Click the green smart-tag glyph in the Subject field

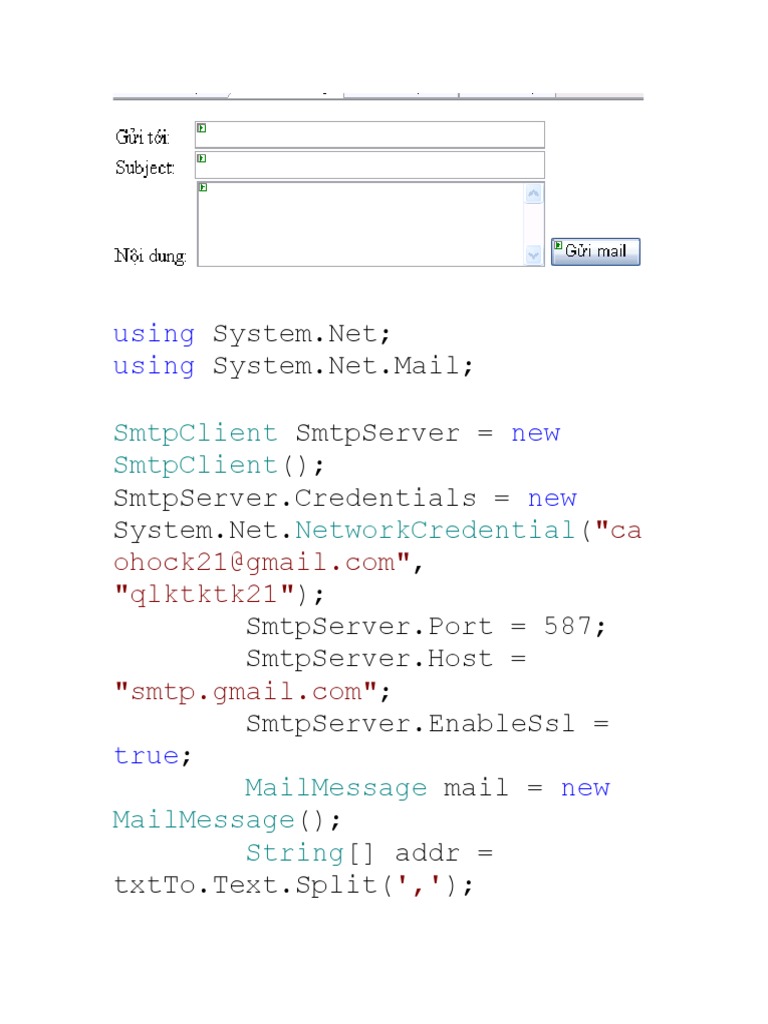[202, 158]
